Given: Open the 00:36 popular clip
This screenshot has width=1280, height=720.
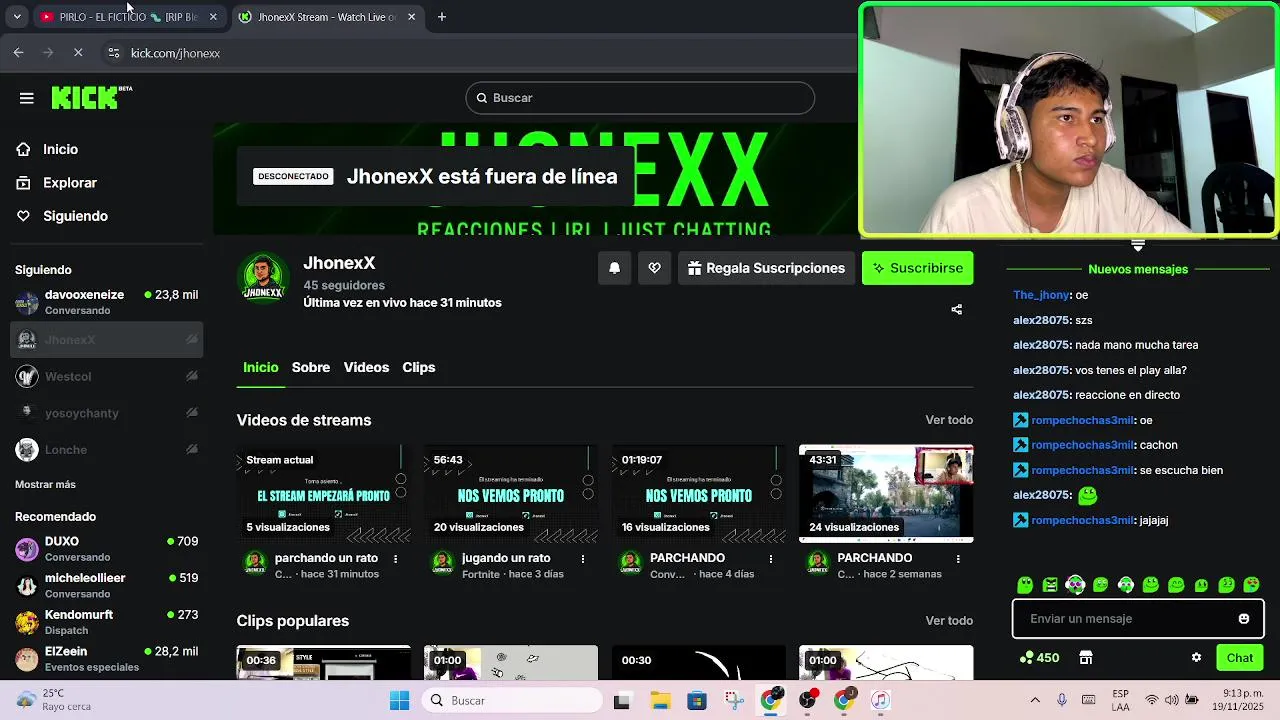Looking at the screenshot, I should [x=323, y=663].
